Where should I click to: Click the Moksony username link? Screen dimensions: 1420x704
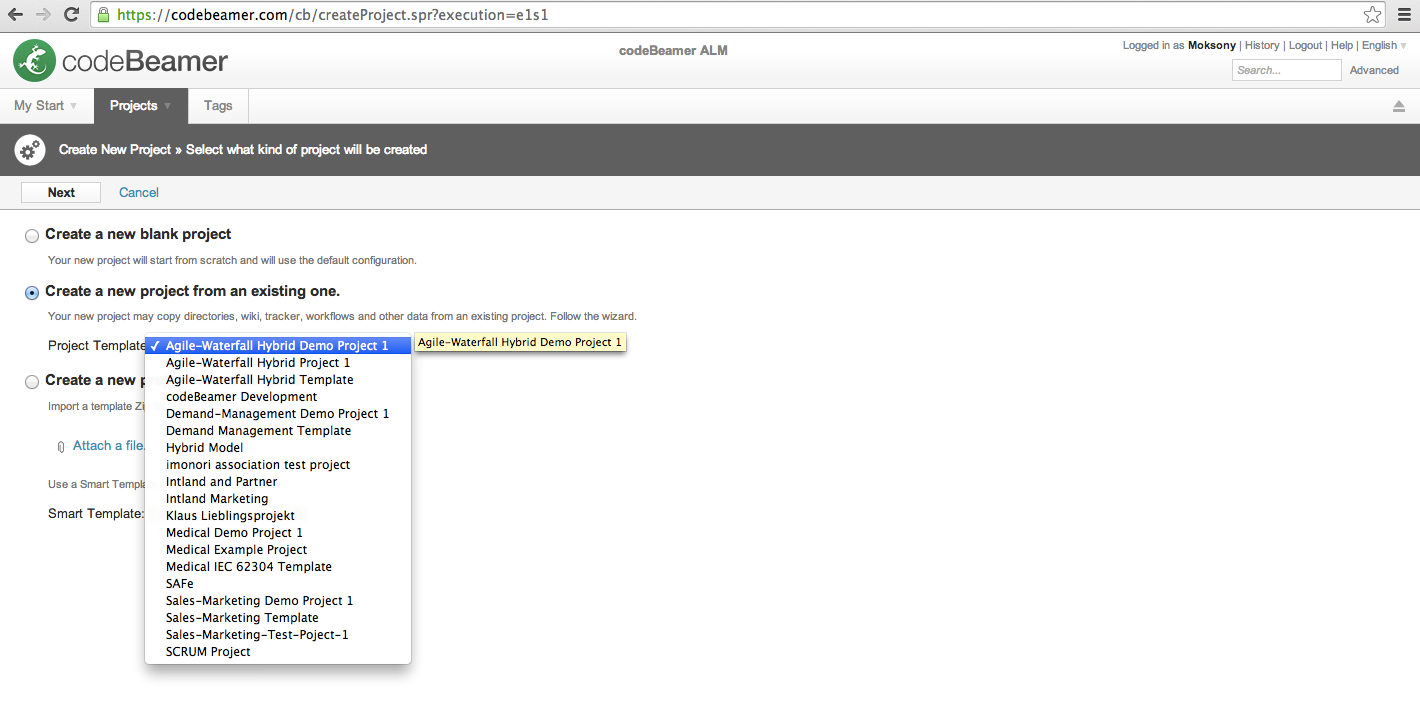(1212, 45)
